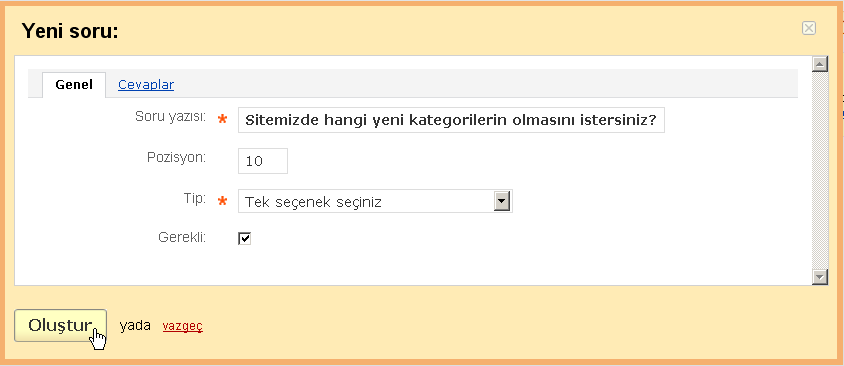This screenshot has width=844, height=366.
Task: Select the Genel tab
Action: point(74,85)
